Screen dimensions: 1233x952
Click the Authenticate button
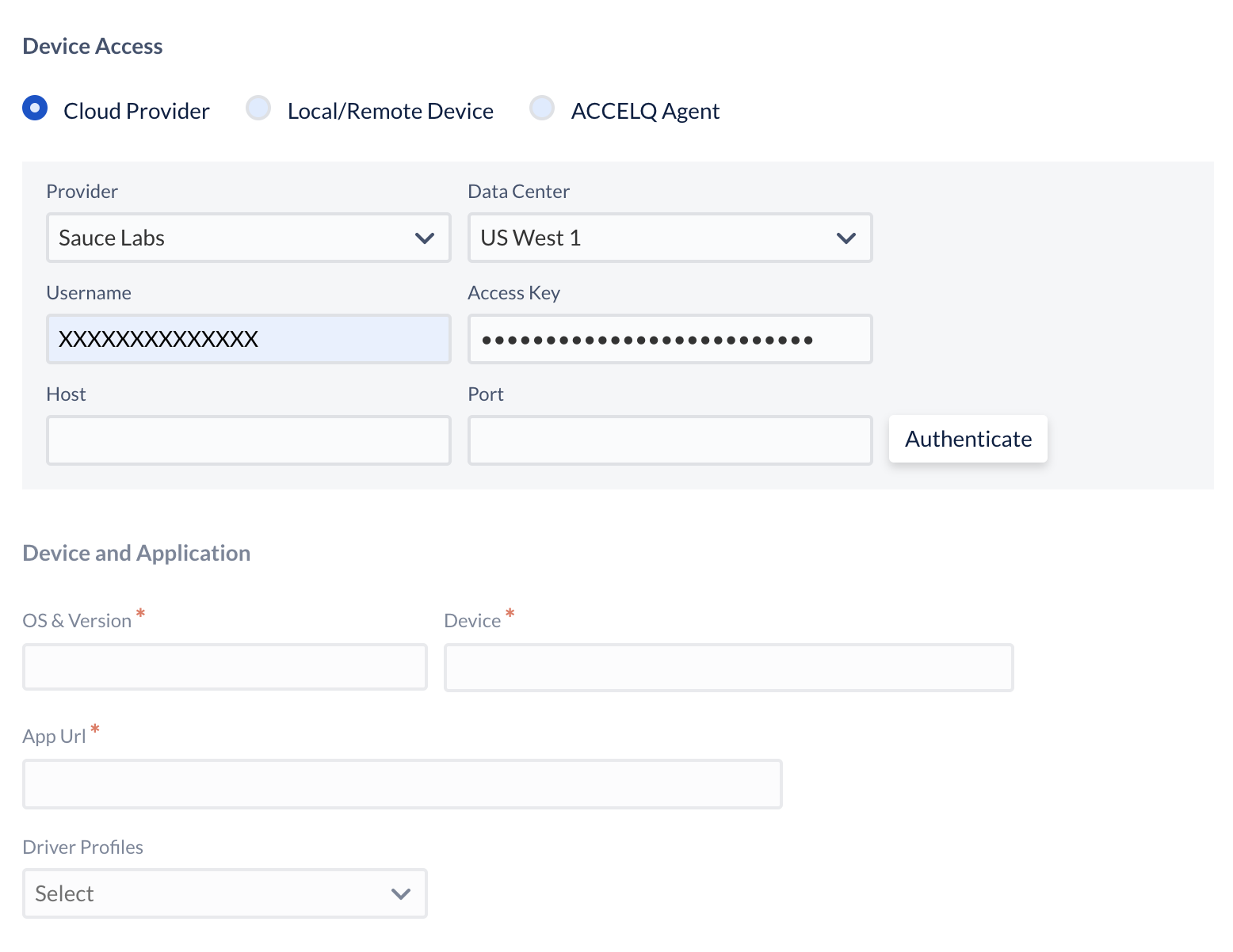(x=968, y=439)
